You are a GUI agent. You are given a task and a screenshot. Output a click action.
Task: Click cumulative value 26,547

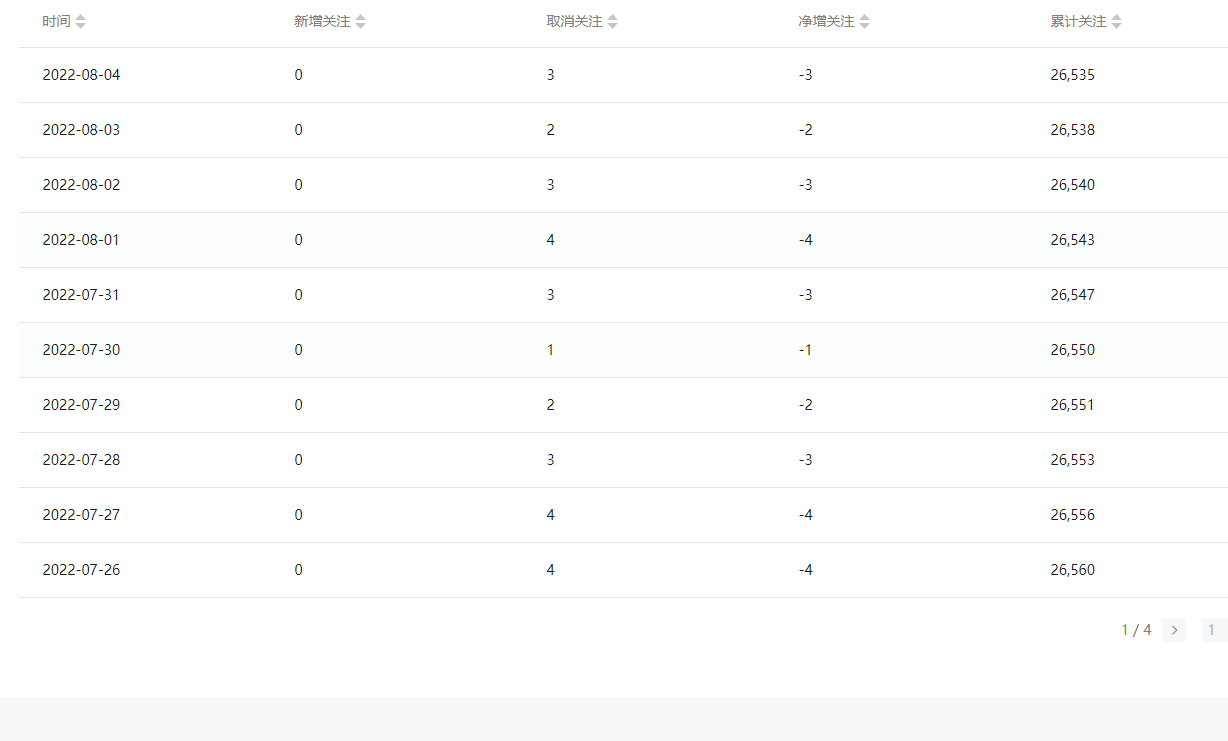pyautogui.click(x=1073, y=295)
